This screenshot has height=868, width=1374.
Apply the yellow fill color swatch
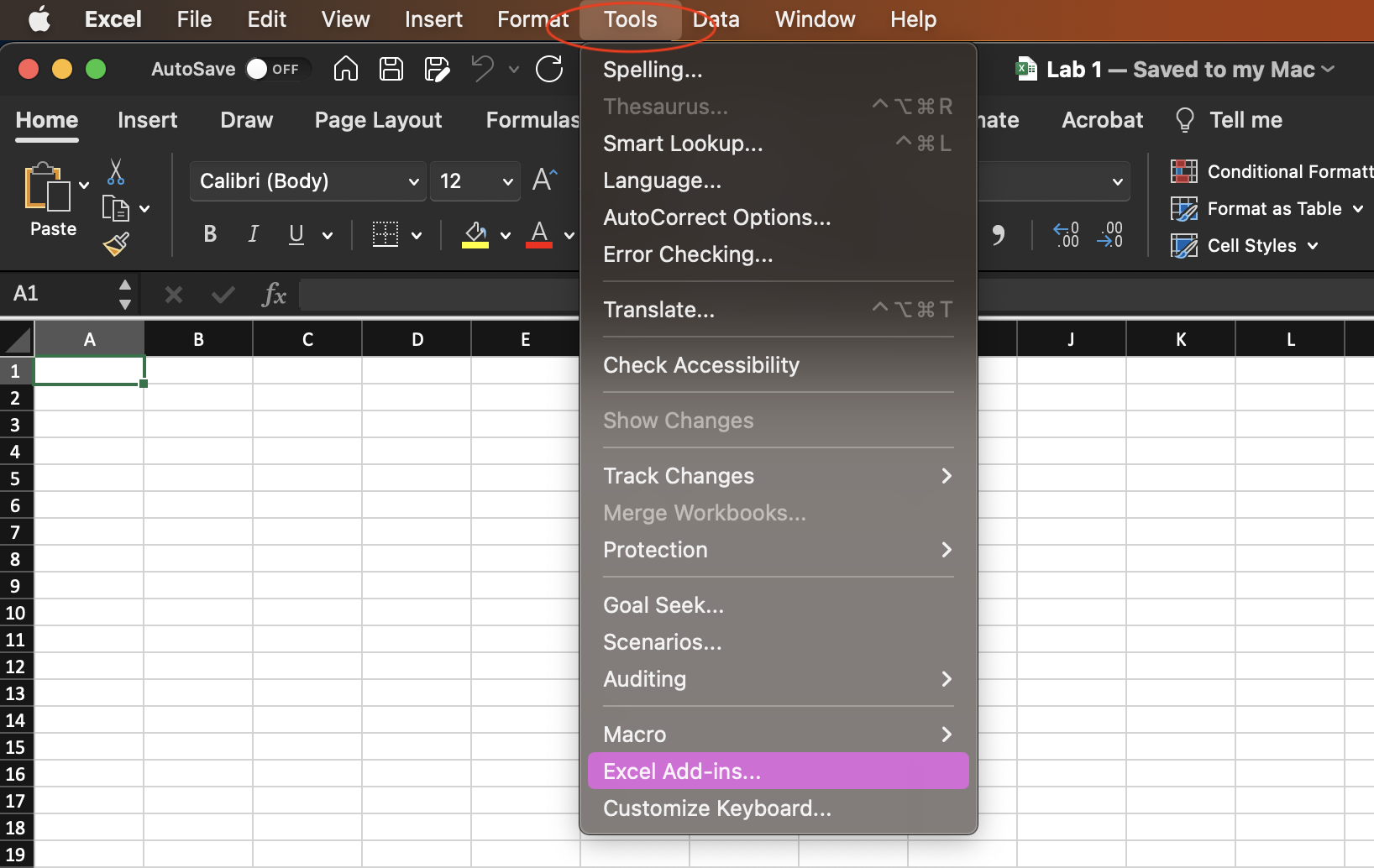[475, 234]
